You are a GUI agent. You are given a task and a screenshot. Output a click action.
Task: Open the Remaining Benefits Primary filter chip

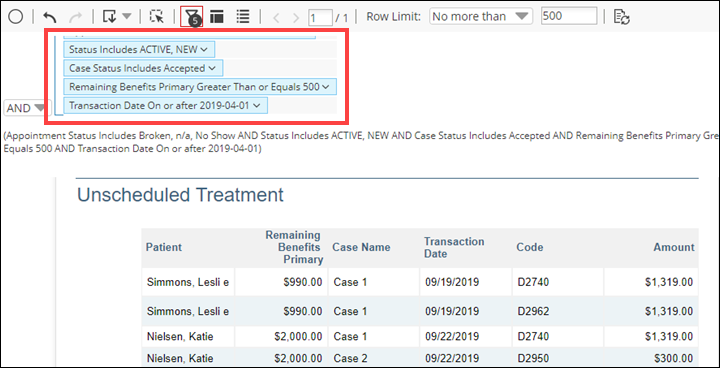(200, 86)
